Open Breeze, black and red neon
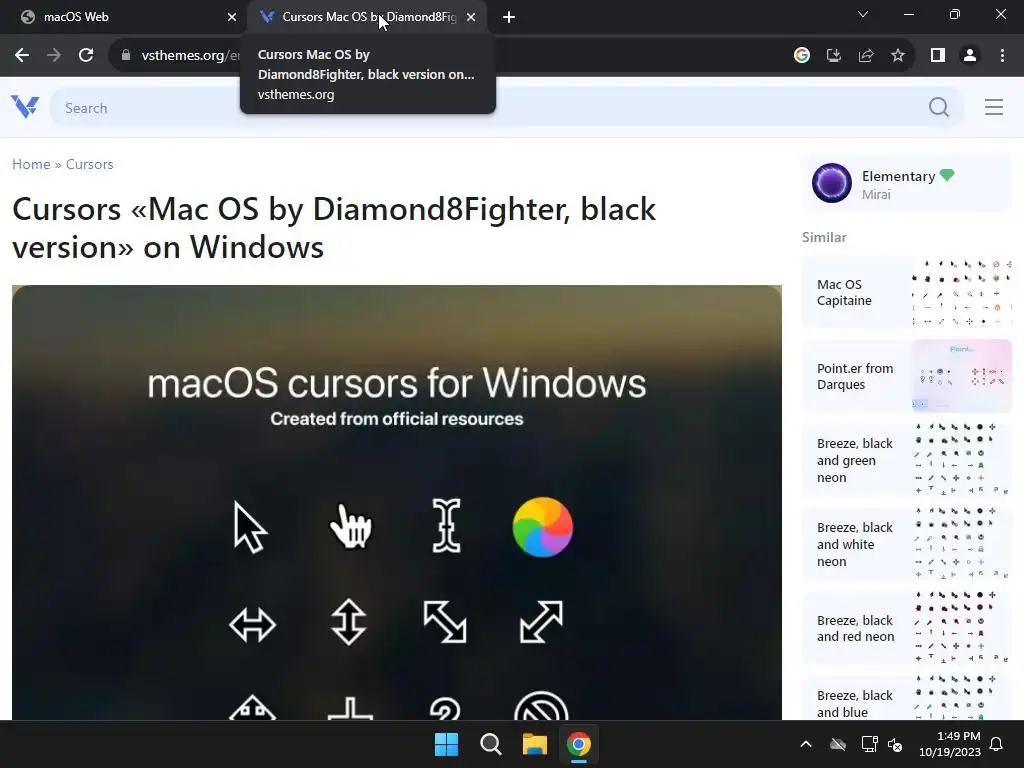The width and height of the screenshot is (1024, 768). pos(906,628)
